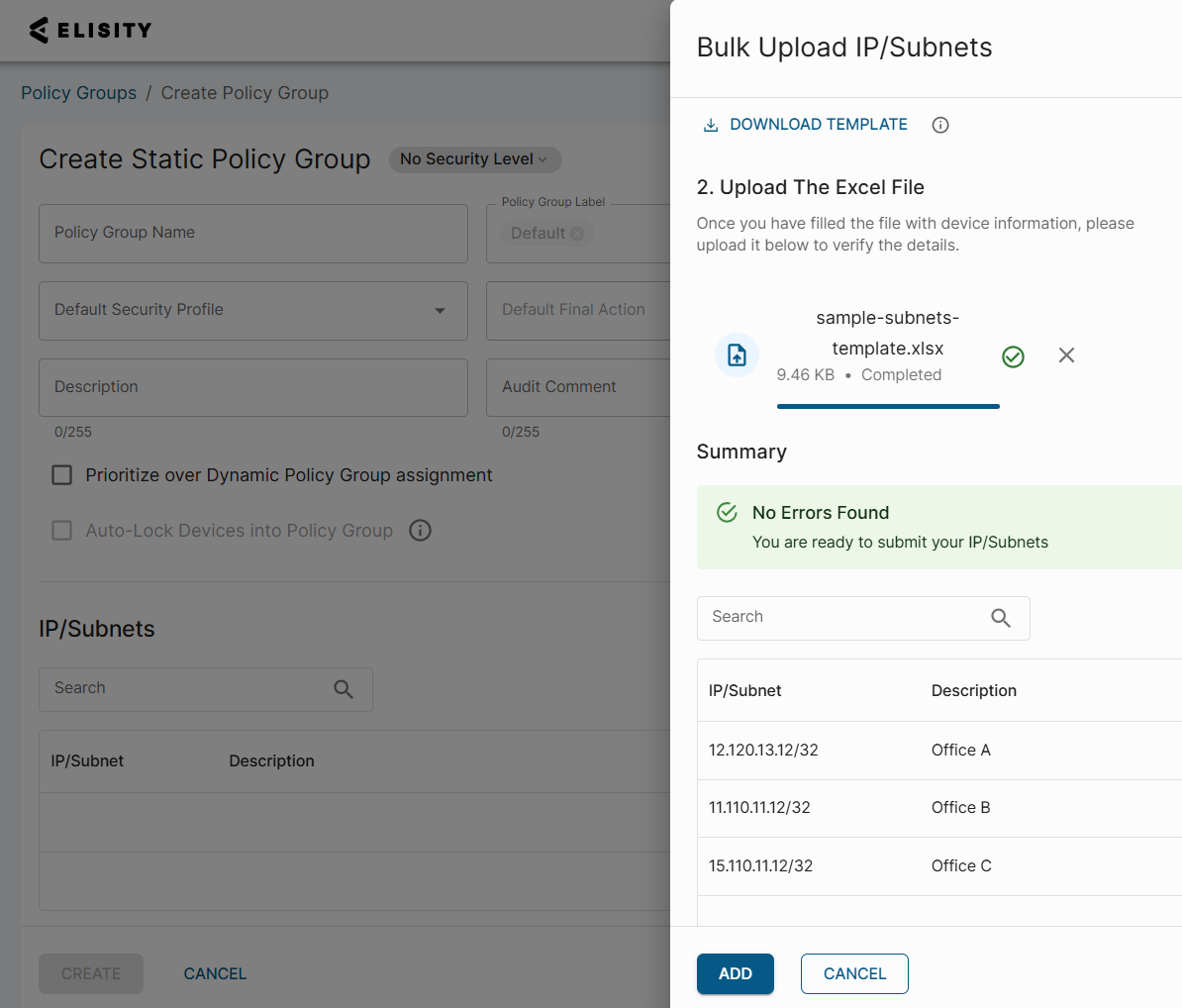Click the uploaded file document icon
1182x1008 pixels.
(x=737, y=355)
